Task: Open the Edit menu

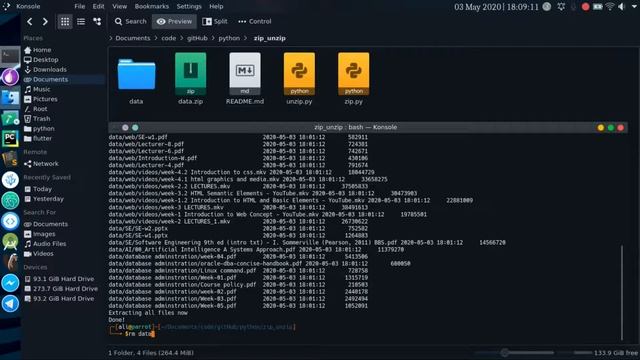Action: click(98, 7)
